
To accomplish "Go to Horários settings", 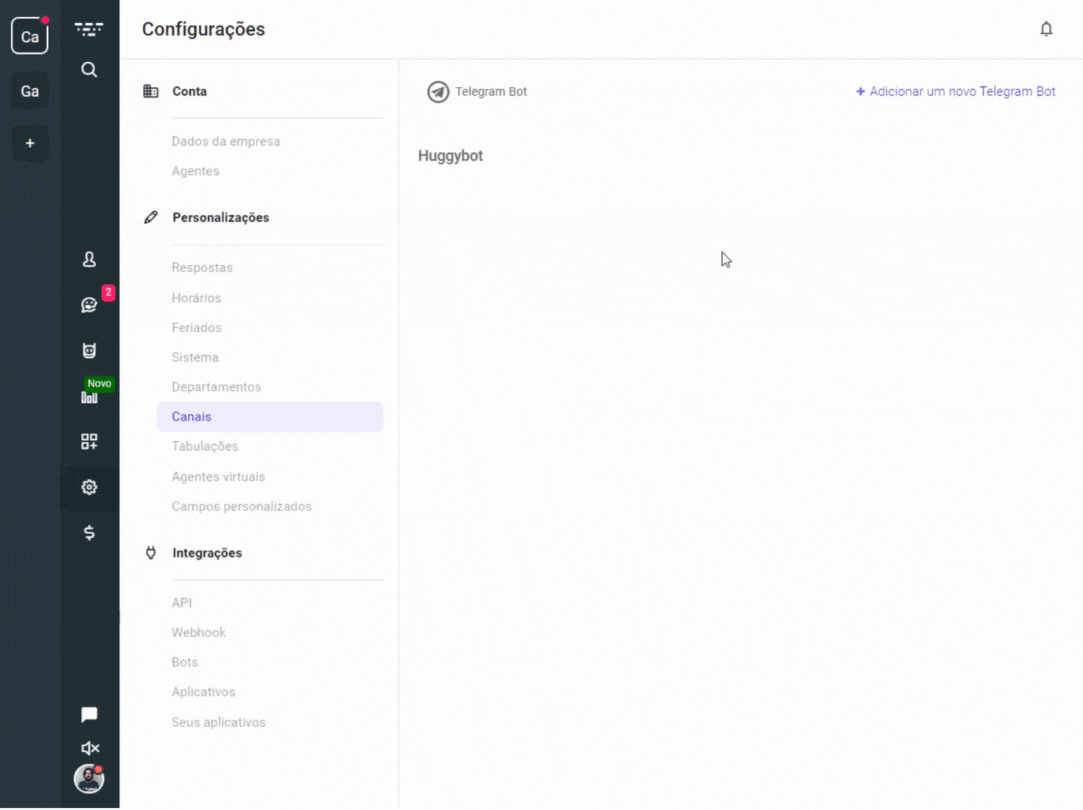I will (x=196, y=298).
